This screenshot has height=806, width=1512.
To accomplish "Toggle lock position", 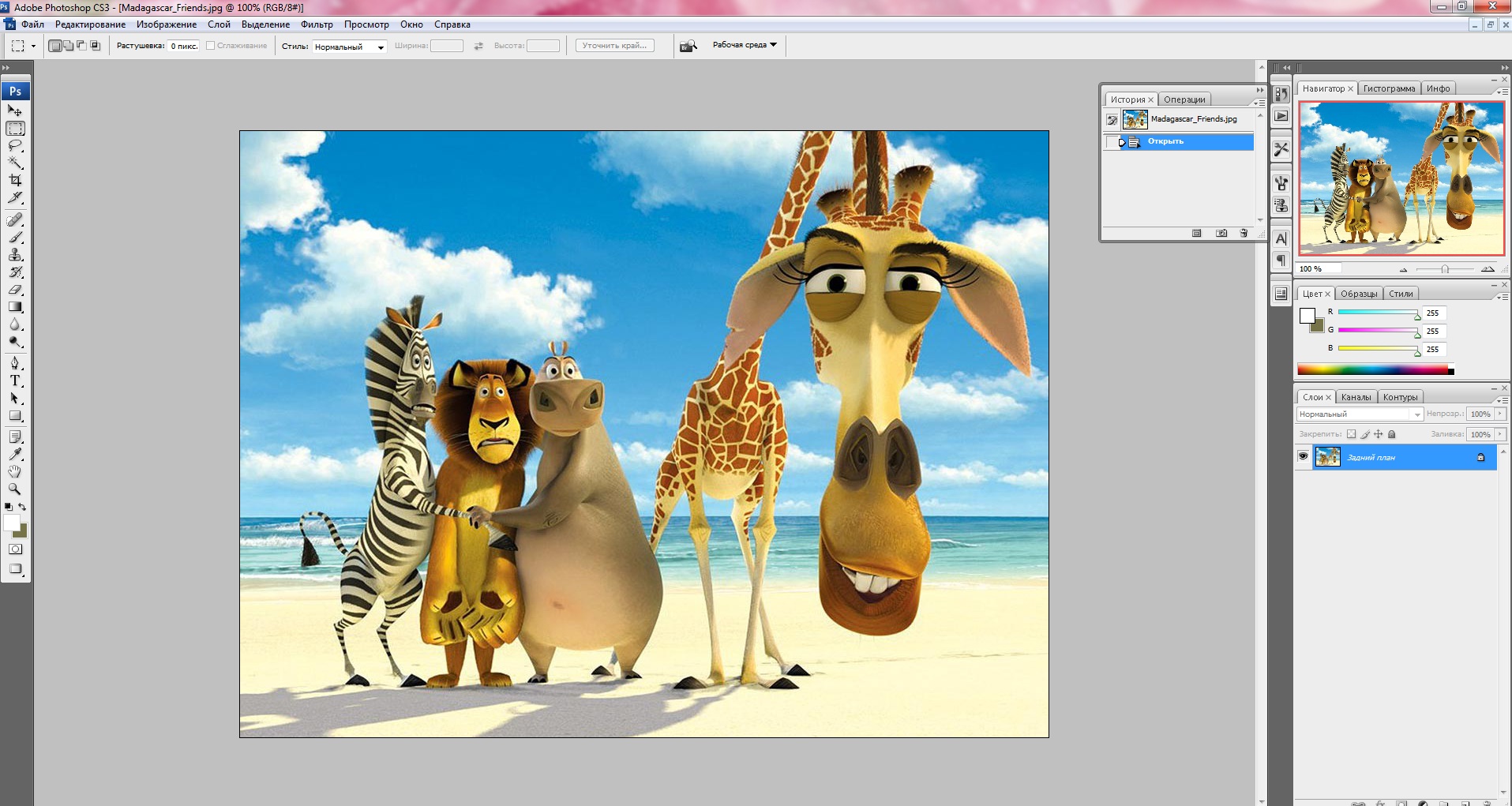I will point(1378,434).
